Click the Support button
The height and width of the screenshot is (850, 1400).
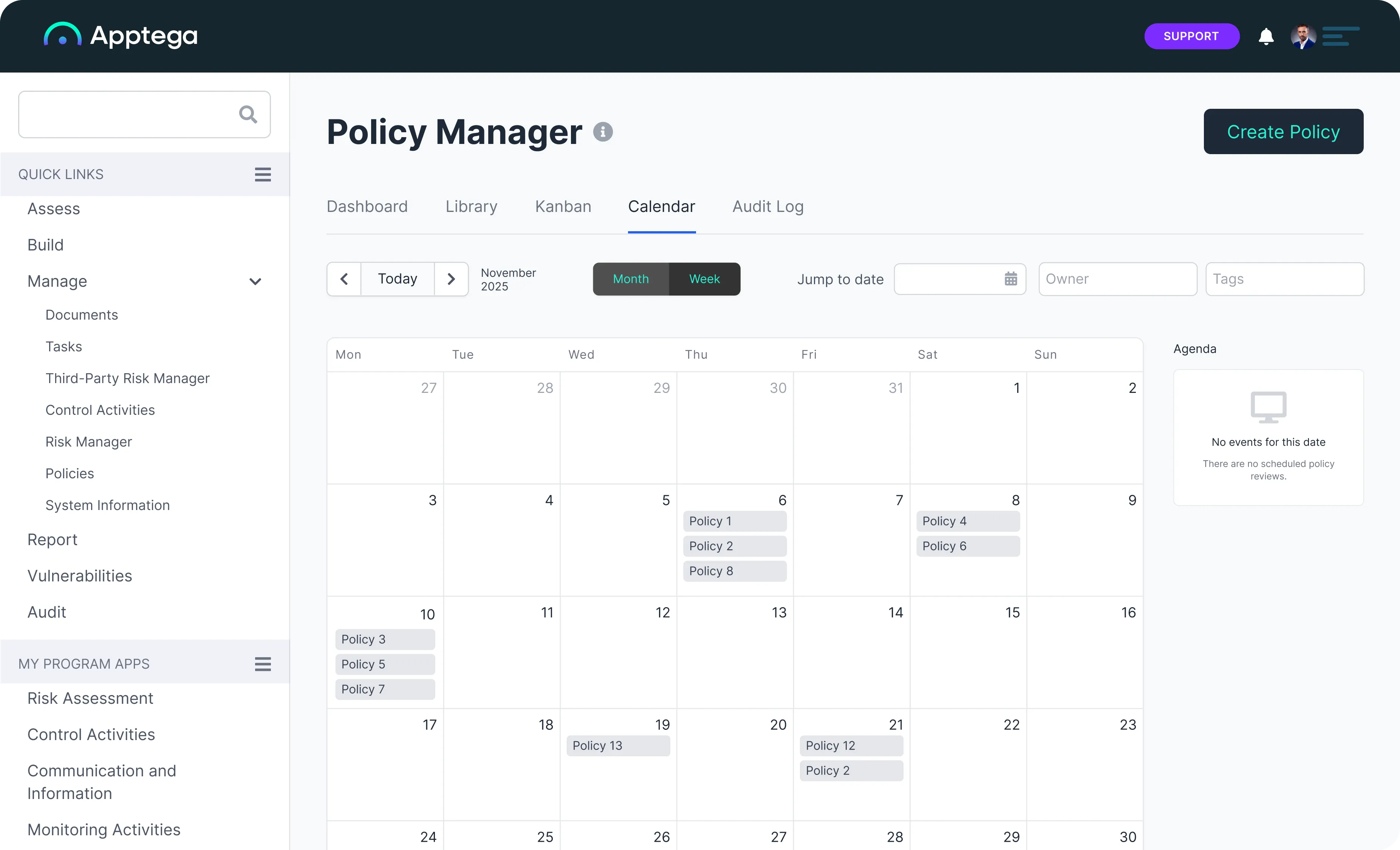pos(1191,36)
